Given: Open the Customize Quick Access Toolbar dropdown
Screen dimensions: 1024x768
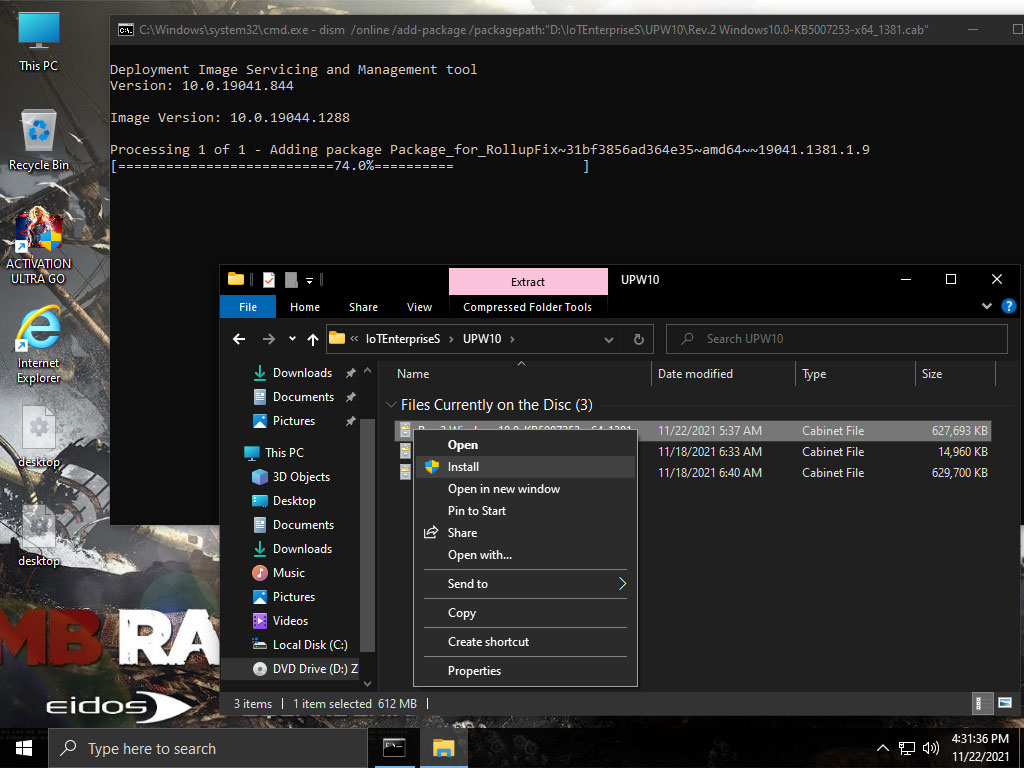Looking at the screenshot, I should pos(310,280).
